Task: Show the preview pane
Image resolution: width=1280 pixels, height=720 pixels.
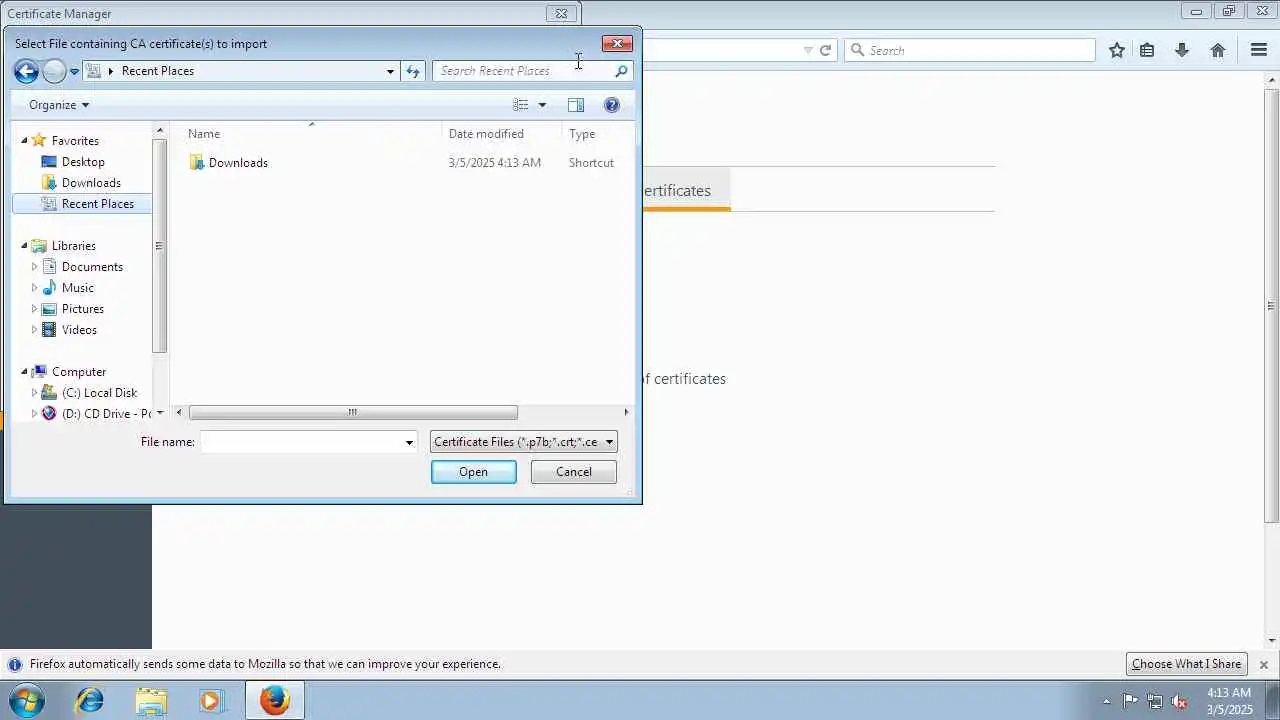Action: coord(576,105)
